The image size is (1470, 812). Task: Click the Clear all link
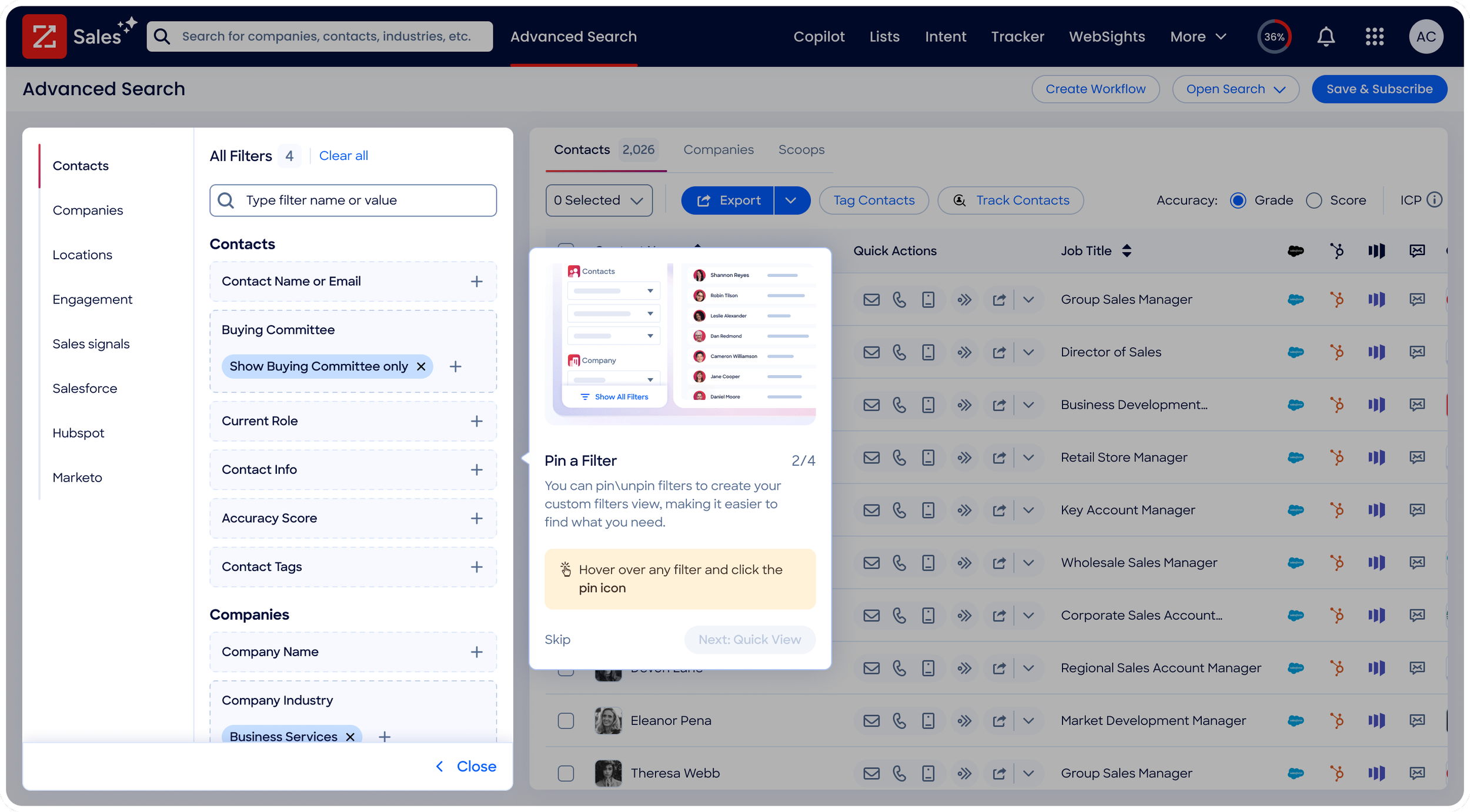(x=343, y=156)
